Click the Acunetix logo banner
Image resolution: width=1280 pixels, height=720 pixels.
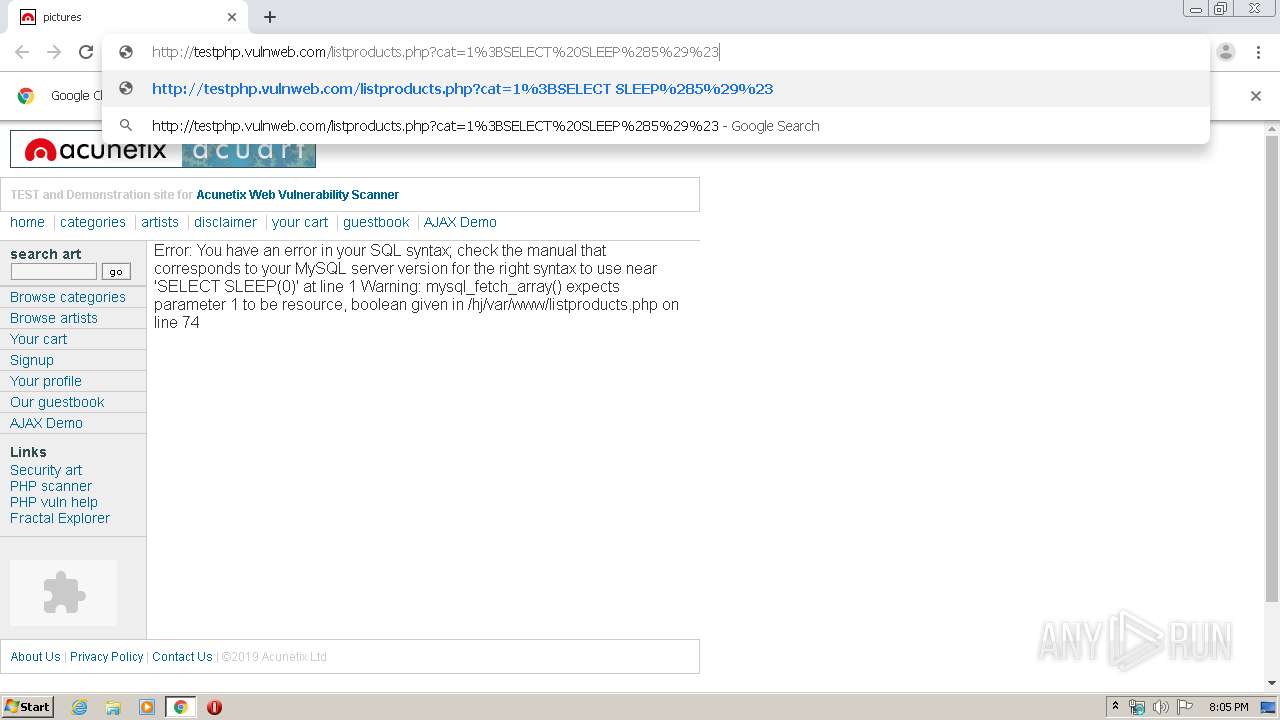[x=163, y=150]
